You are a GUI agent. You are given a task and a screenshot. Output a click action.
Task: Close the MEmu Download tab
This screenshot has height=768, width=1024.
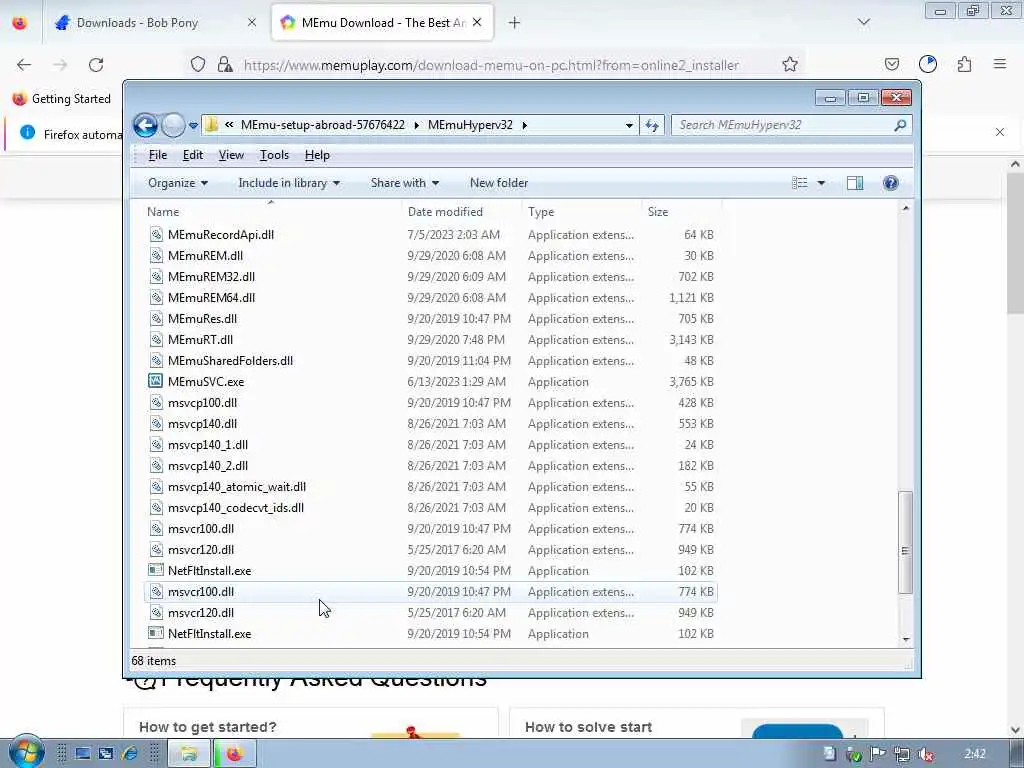[477, 23]
